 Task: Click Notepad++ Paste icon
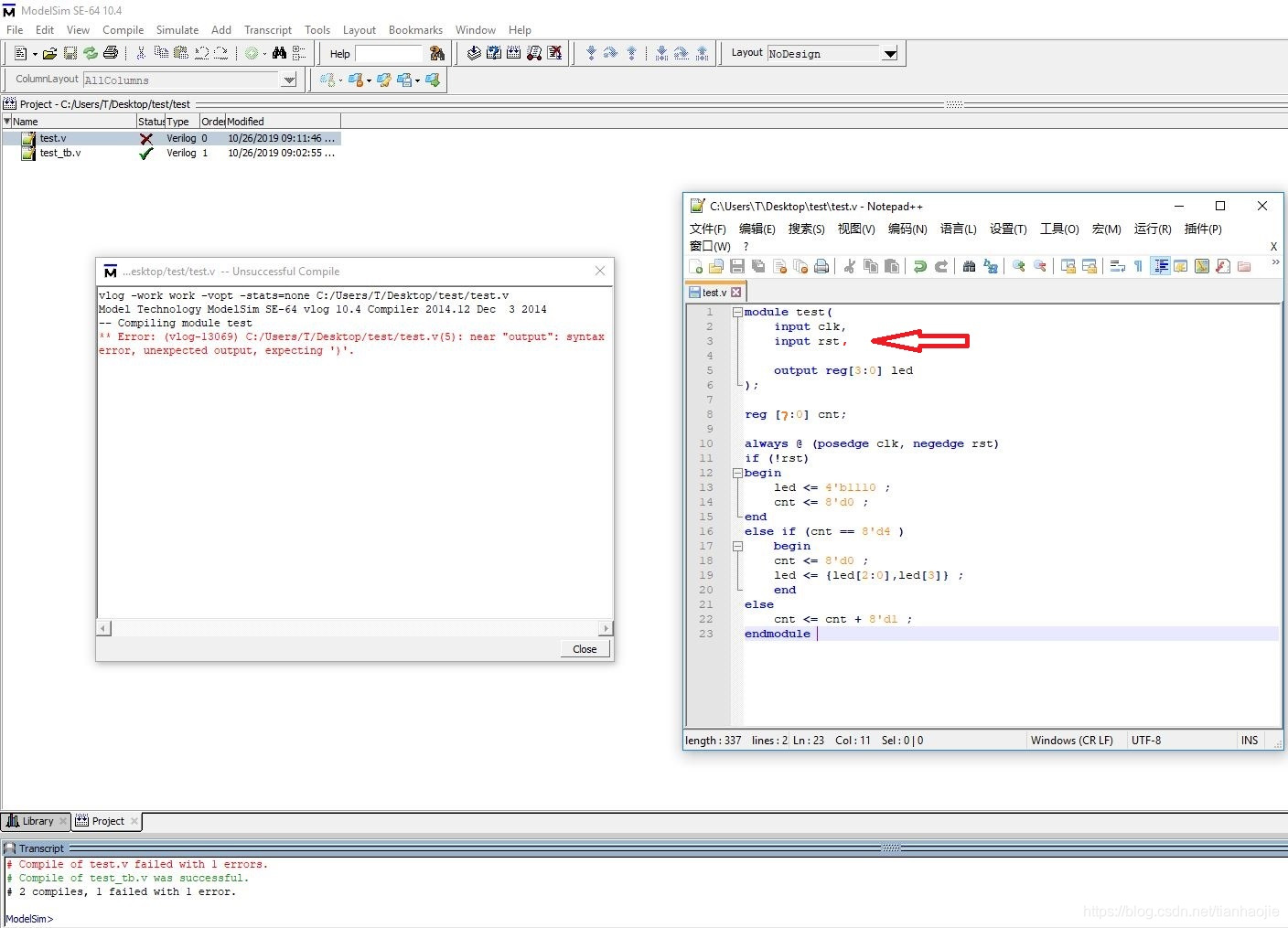(x=892, y=266)
